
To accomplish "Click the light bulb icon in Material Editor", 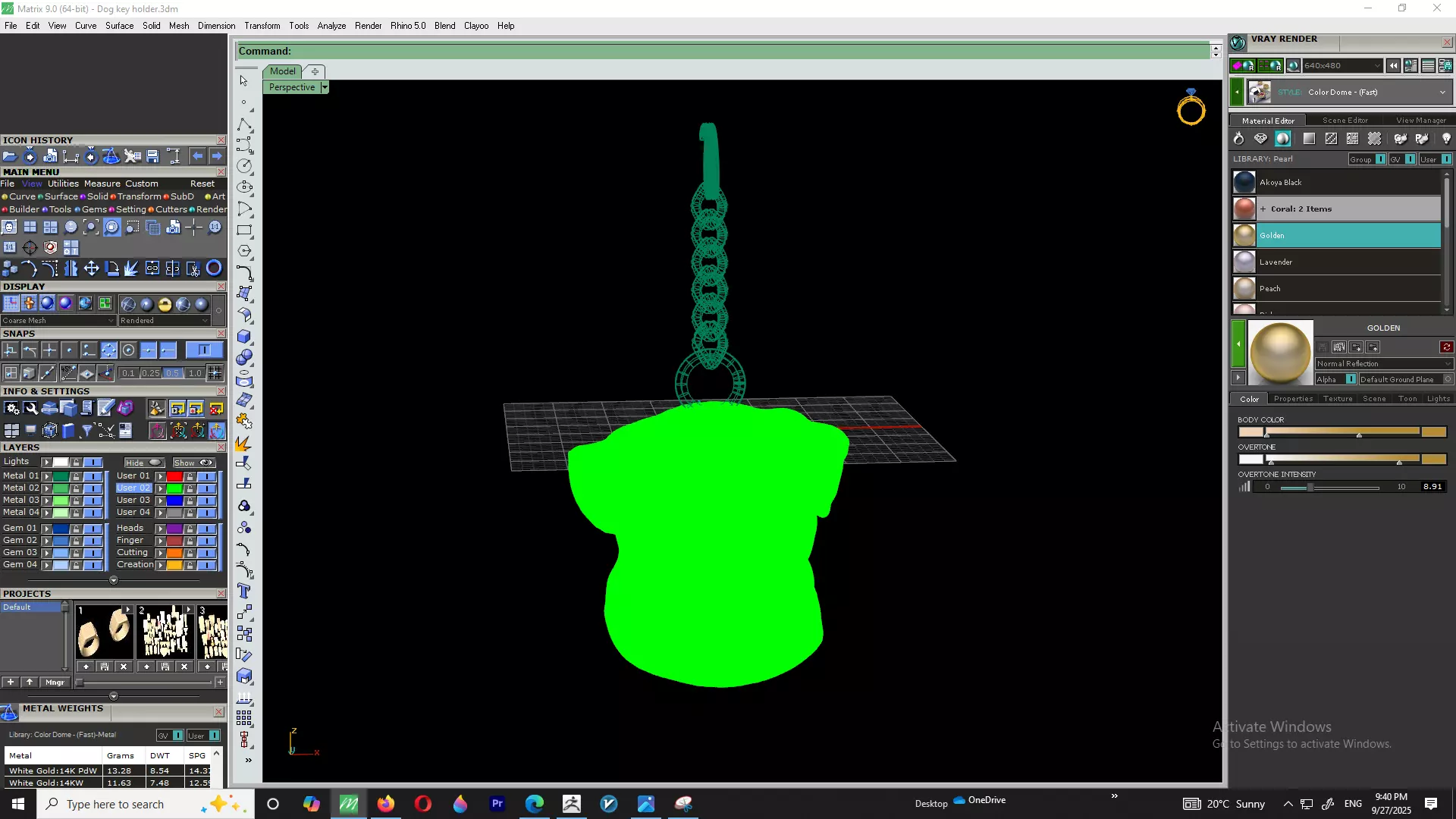I will click(1446, 139).
